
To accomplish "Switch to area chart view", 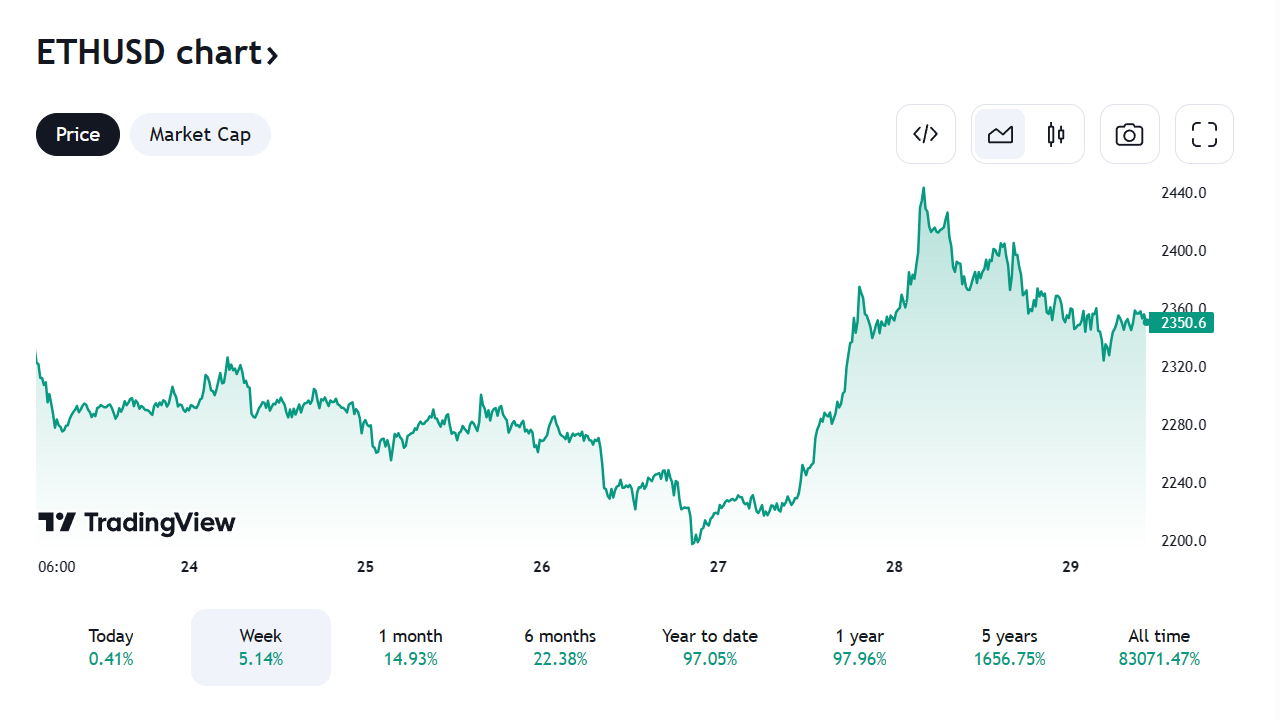I will tap(1000, 134).
